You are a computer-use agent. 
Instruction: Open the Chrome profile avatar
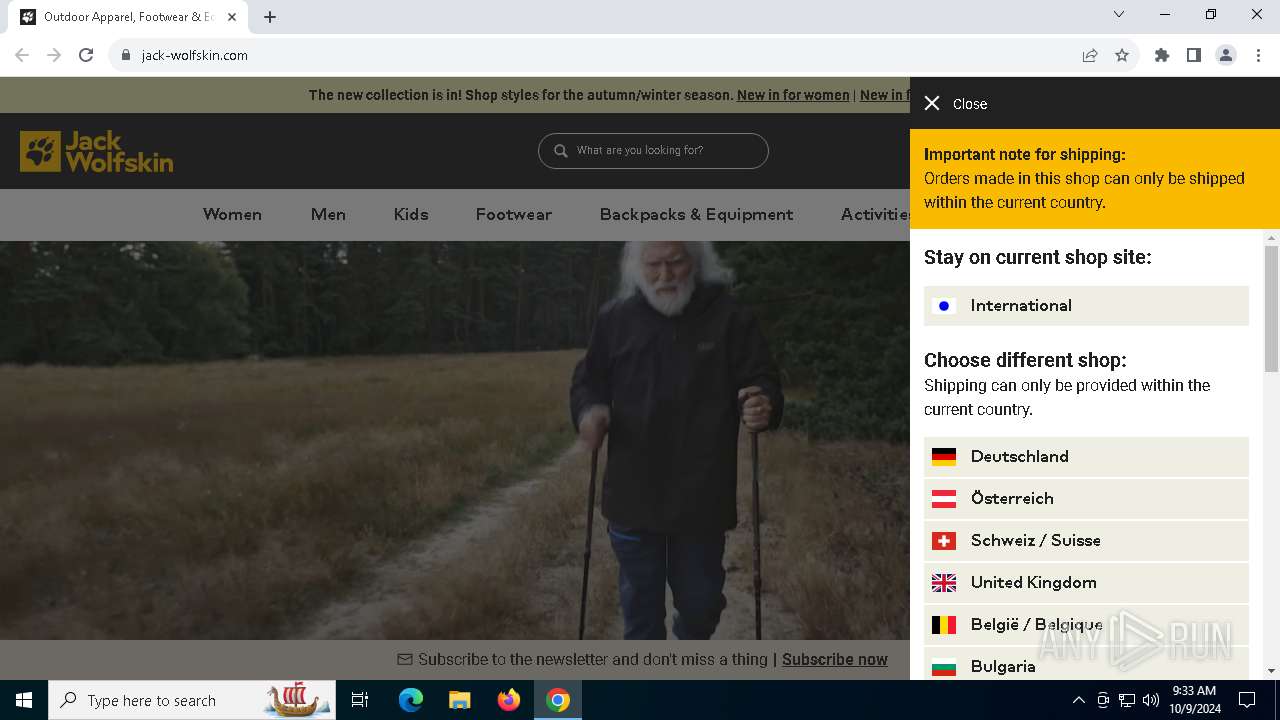[1226, 55]
